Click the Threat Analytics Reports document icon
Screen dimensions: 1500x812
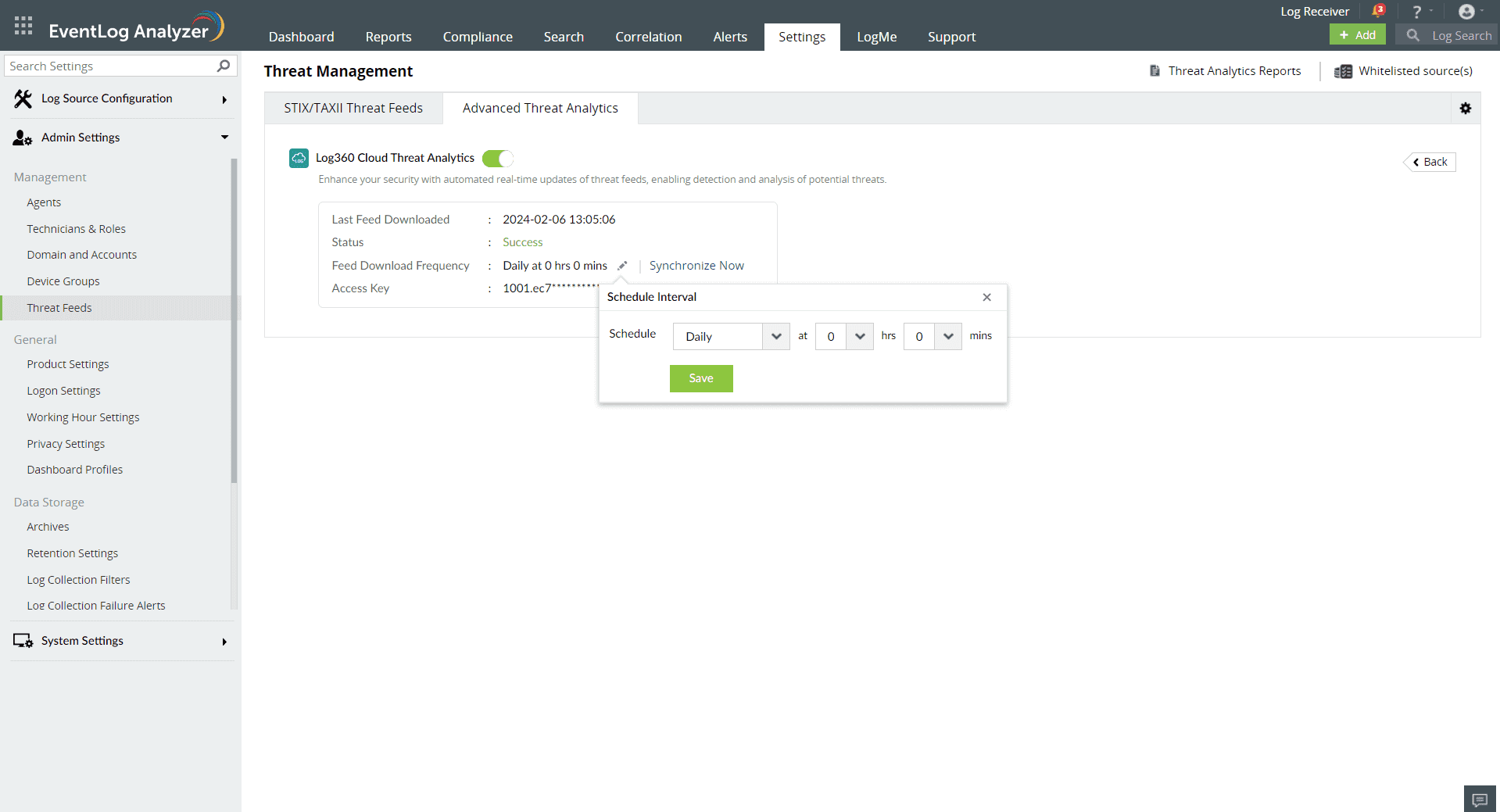[x=1155, y=71]
